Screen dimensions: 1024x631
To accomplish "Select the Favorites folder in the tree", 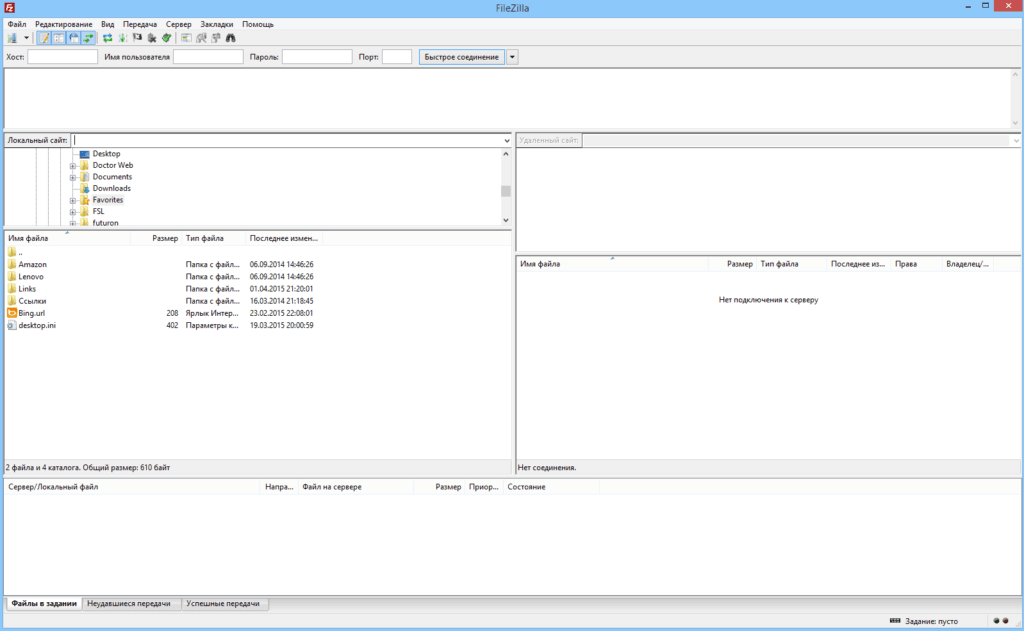I will [108, 200].
